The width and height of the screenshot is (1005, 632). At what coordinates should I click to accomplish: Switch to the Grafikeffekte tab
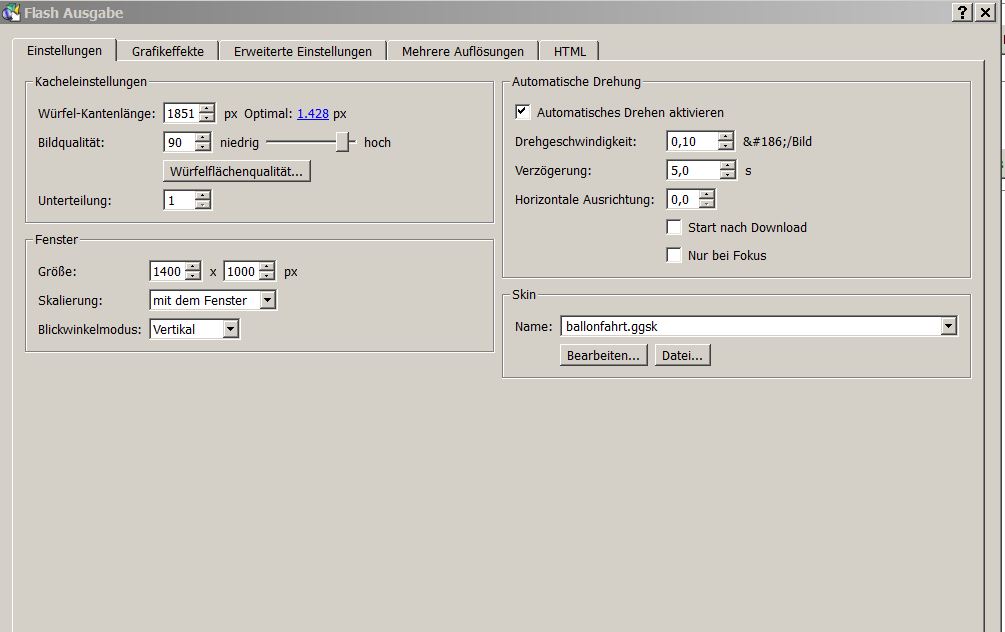pos(167,51)
